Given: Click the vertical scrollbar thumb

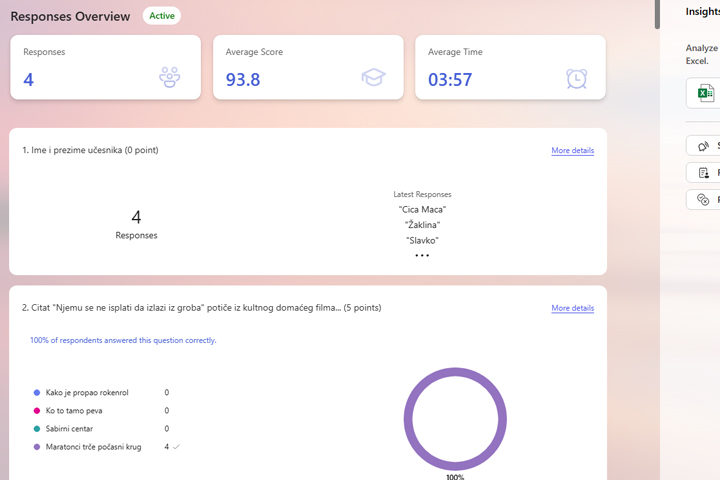Looking at the screenshot, I should (656, 14).
